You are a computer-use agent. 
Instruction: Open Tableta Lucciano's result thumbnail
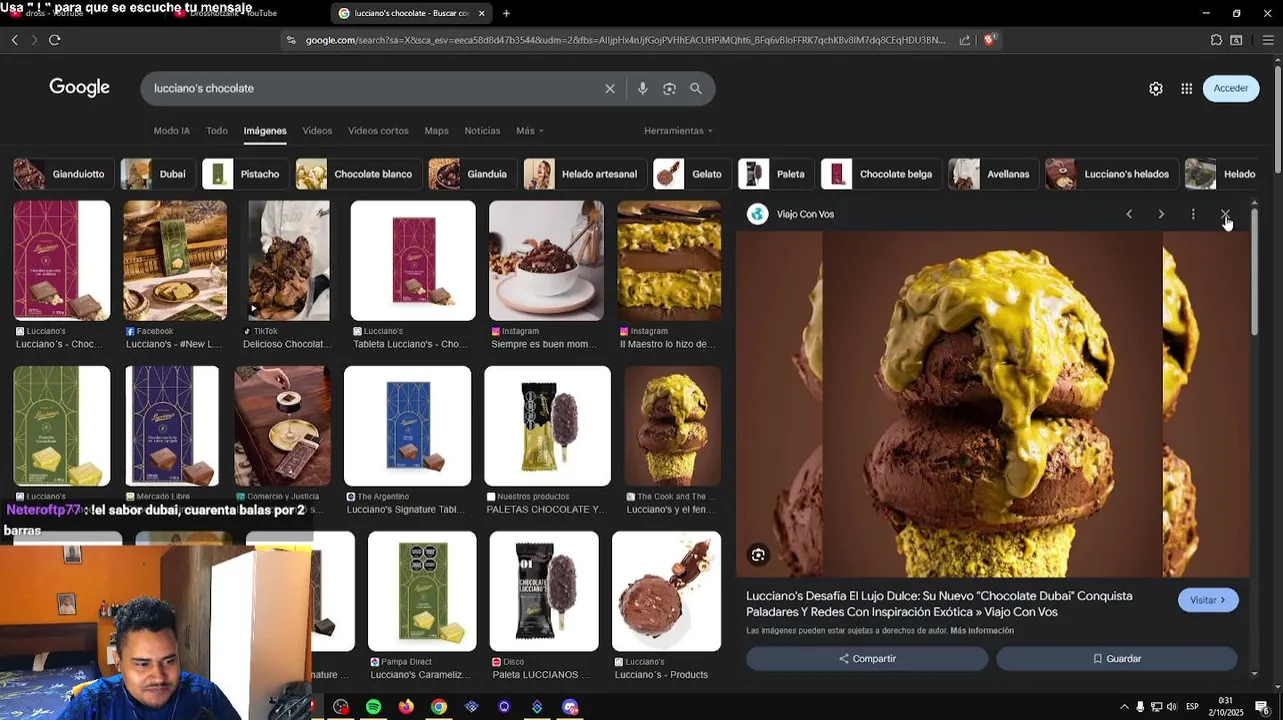pos(413,261)
